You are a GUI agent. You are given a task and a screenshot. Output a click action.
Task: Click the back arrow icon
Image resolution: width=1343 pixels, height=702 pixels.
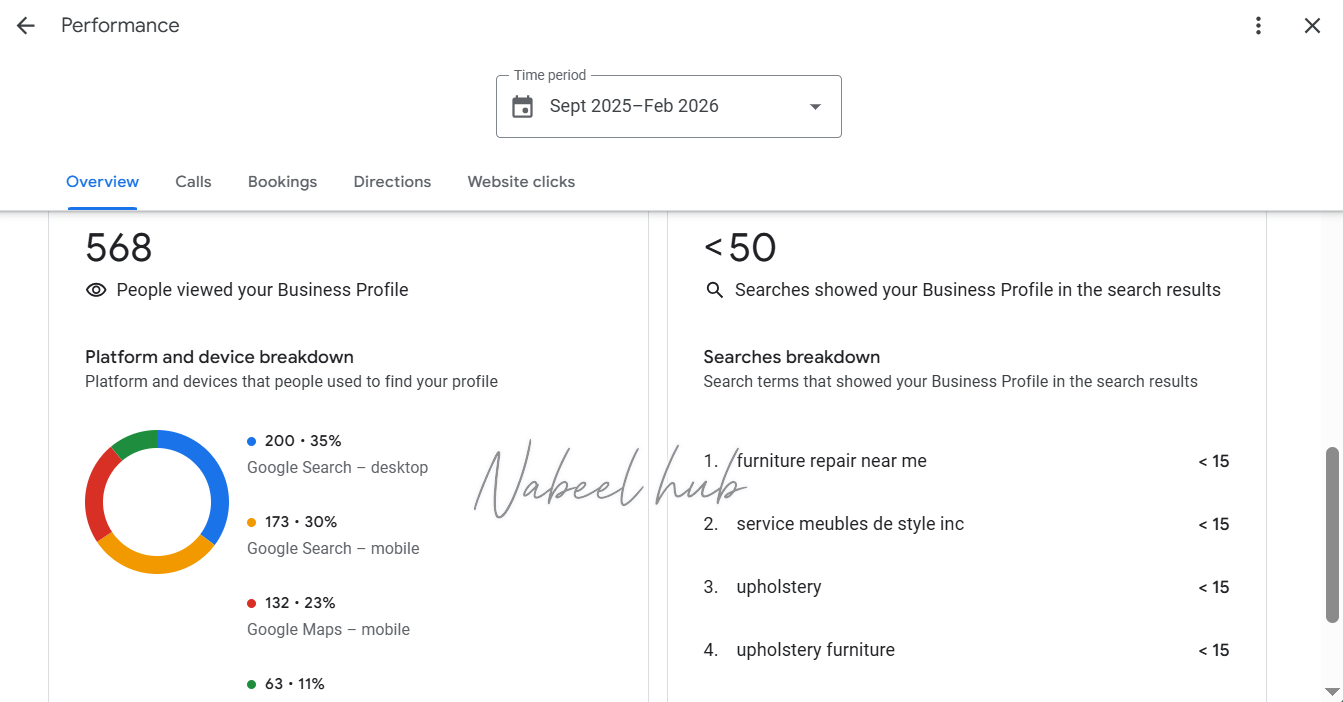[x=25, y=26]
